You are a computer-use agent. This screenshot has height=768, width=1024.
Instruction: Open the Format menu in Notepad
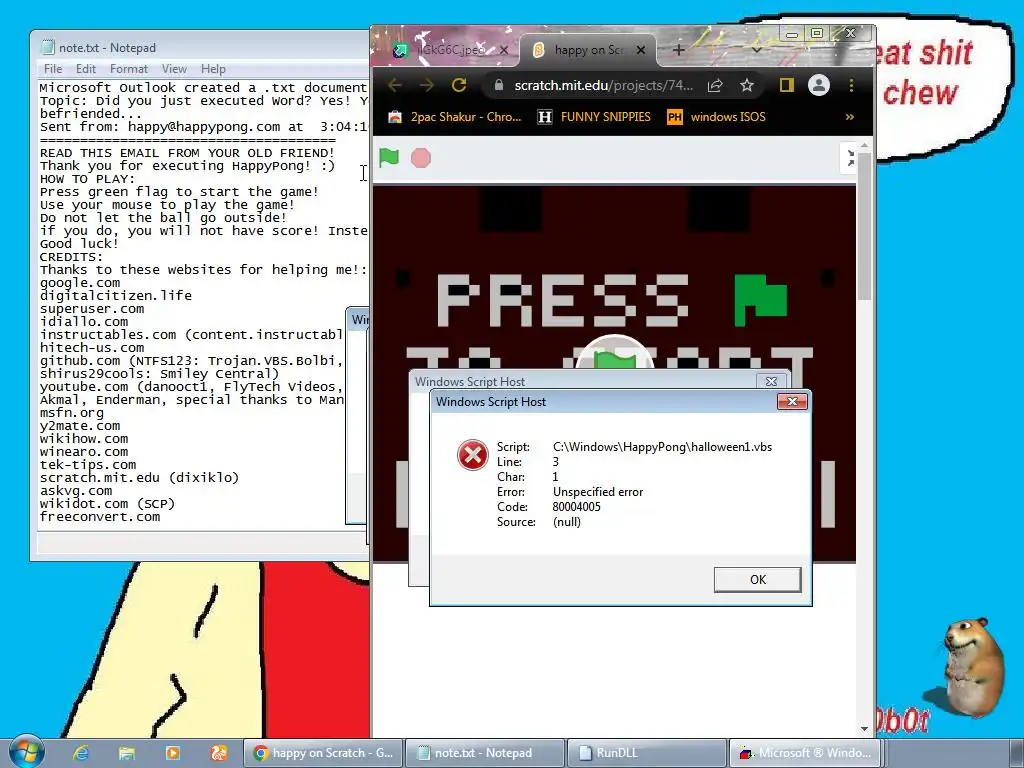click(x=129, y=69)
